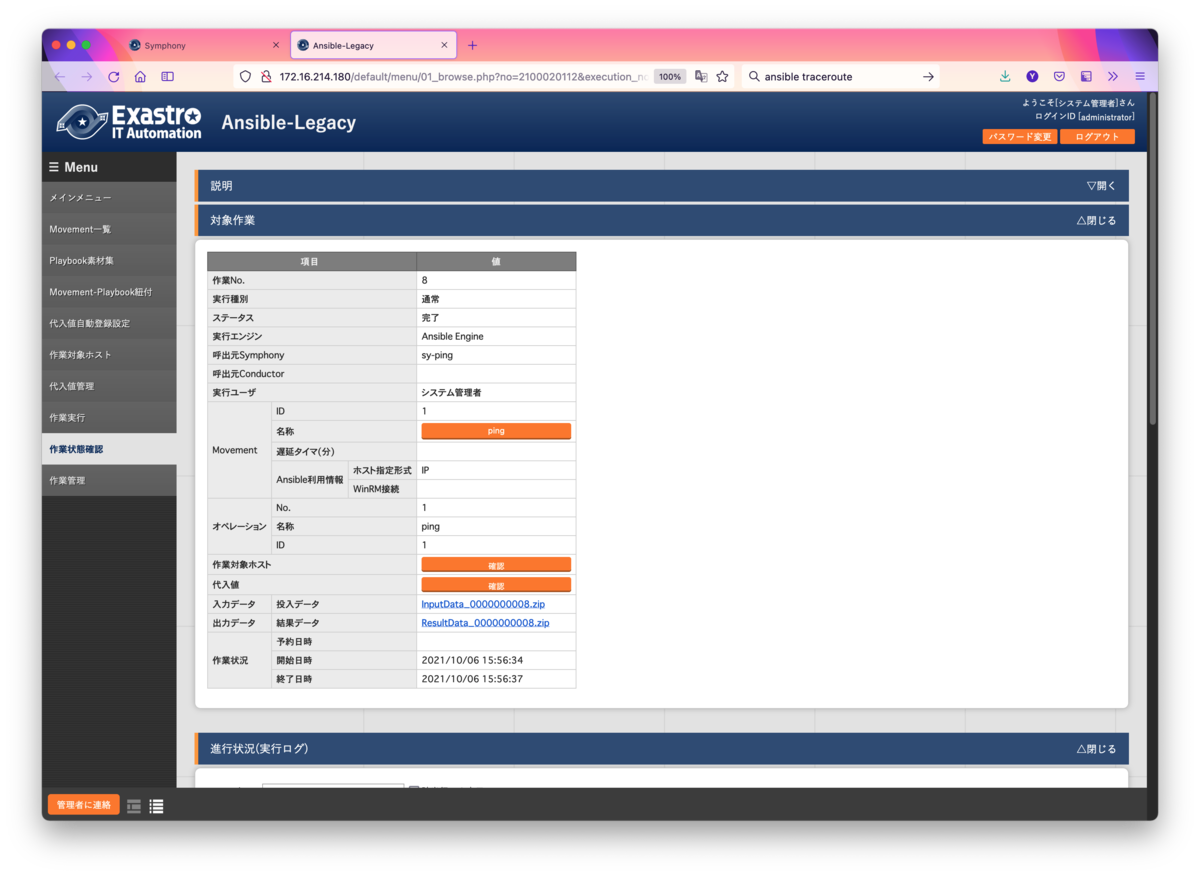
Task: Open 作業実行 menu item
Action: pos(109,417)
